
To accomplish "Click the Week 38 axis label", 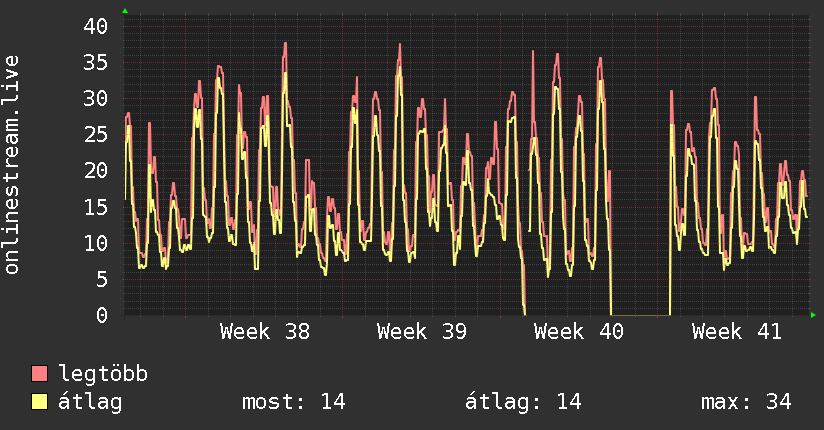I will (265, 332).
